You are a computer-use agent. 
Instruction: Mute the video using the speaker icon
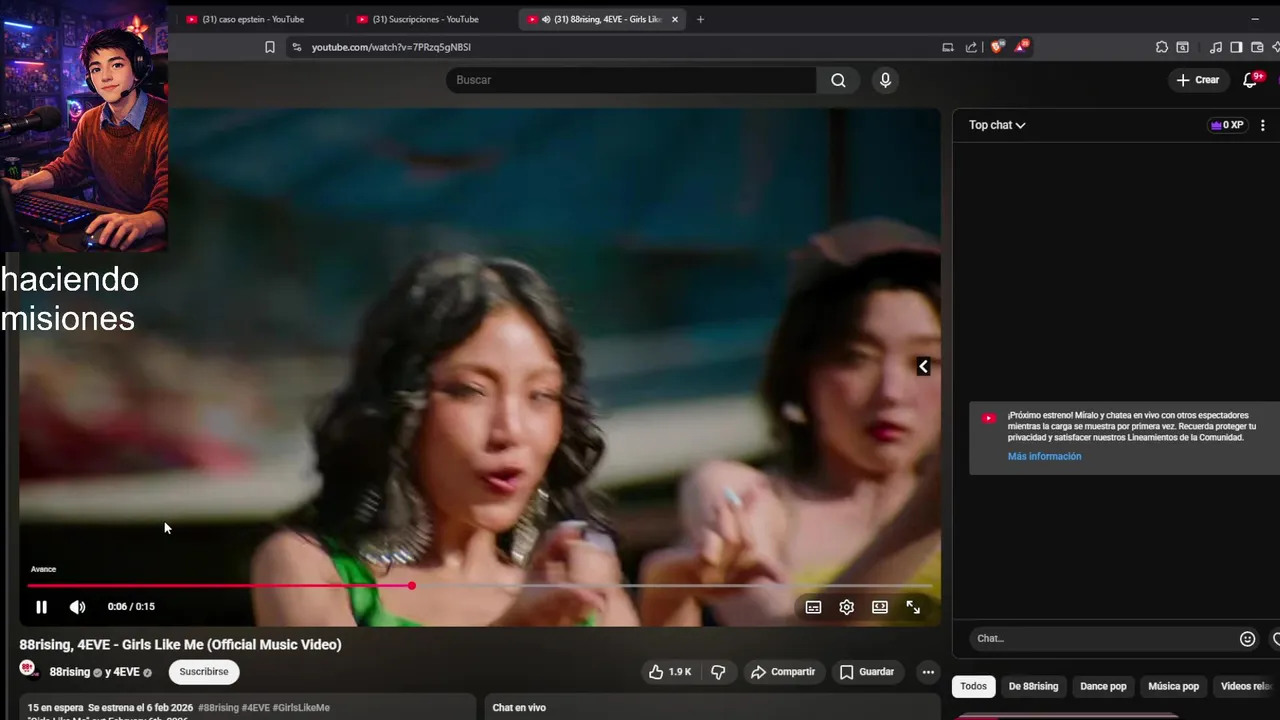(x=77, y=607)
